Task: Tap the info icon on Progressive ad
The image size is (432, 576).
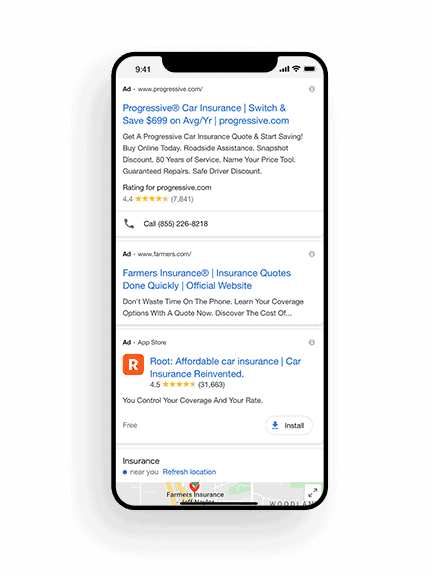Action: point(312,89)
